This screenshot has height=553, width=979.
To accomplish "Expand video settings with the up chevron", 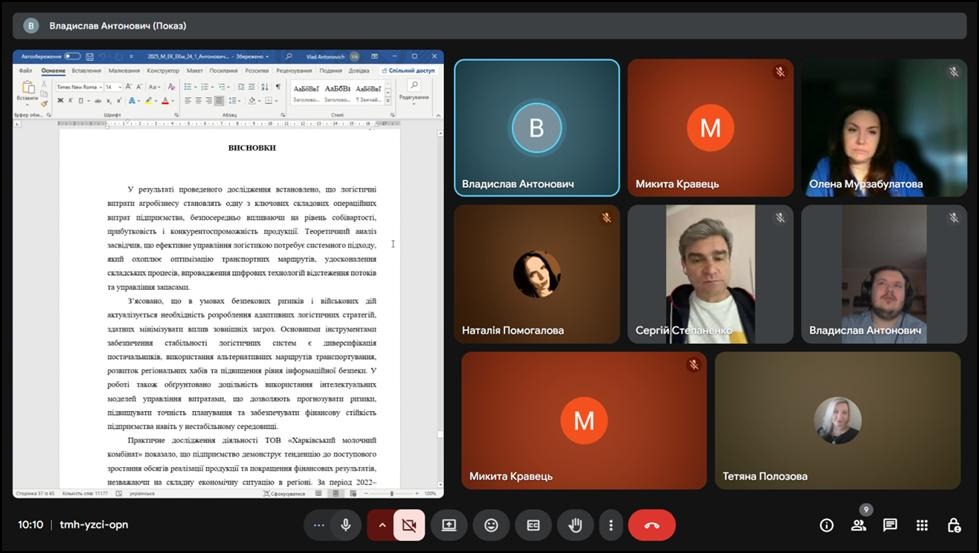I will (381, 525).
